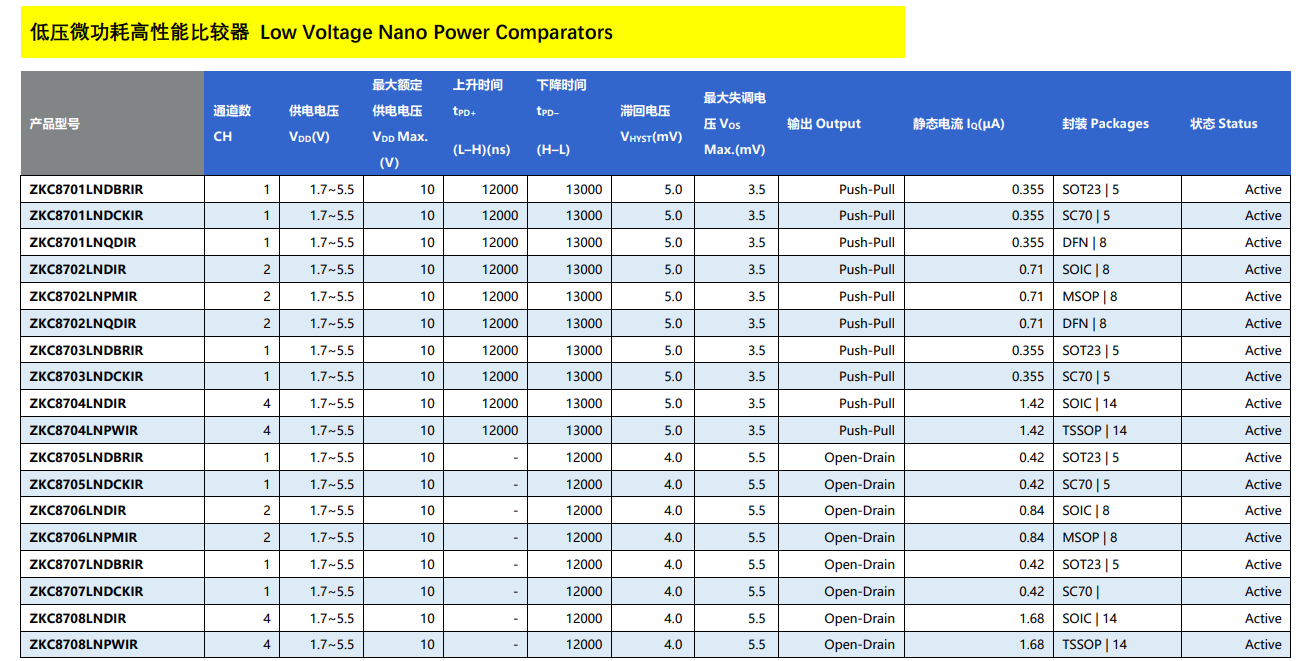Select part number ZKC8708LNPWIR
This screenshot has height=661, width=1312.
click(x=84, y=645)
